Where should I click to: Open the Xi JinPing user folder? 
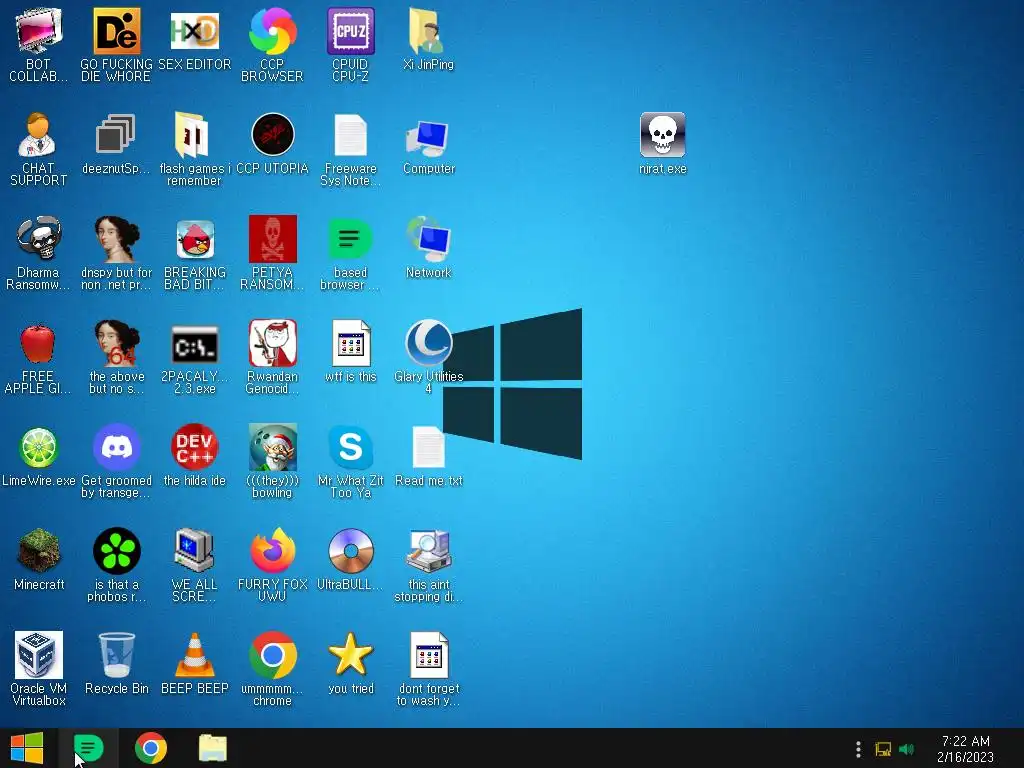[x=428, y=39]
